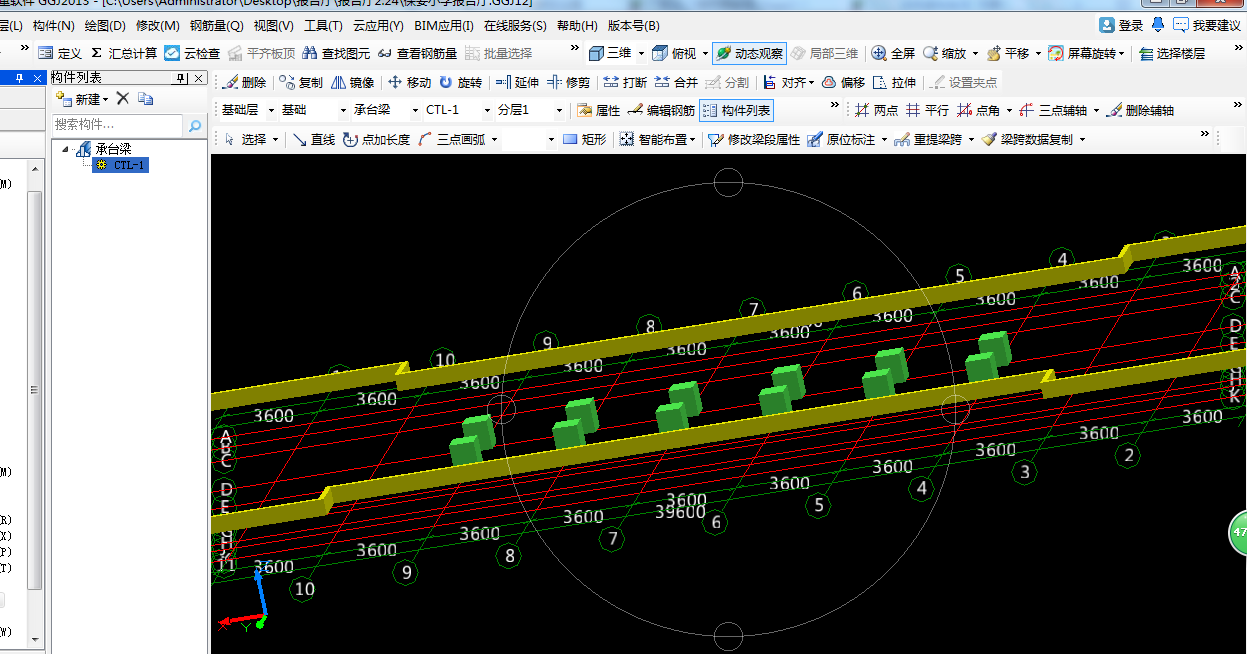The height and width of the screenshot is (654, 1247).
Task: Open 编辑钢筋 edit rebar tool
Action: click(x=661, y=111)
